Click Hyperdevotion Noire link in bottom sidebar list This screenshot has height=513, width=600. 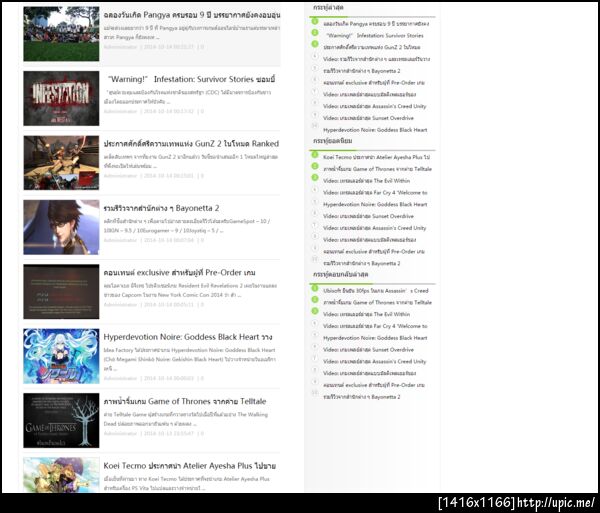click(375, 338)
